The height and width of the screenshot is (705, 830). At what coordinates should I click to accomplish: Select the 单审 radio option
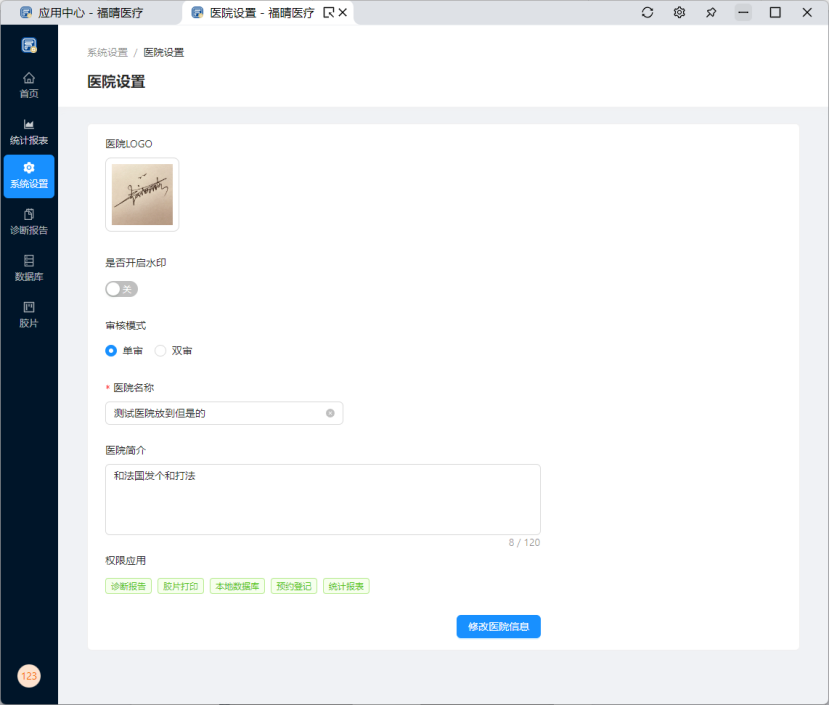point(112,351)
